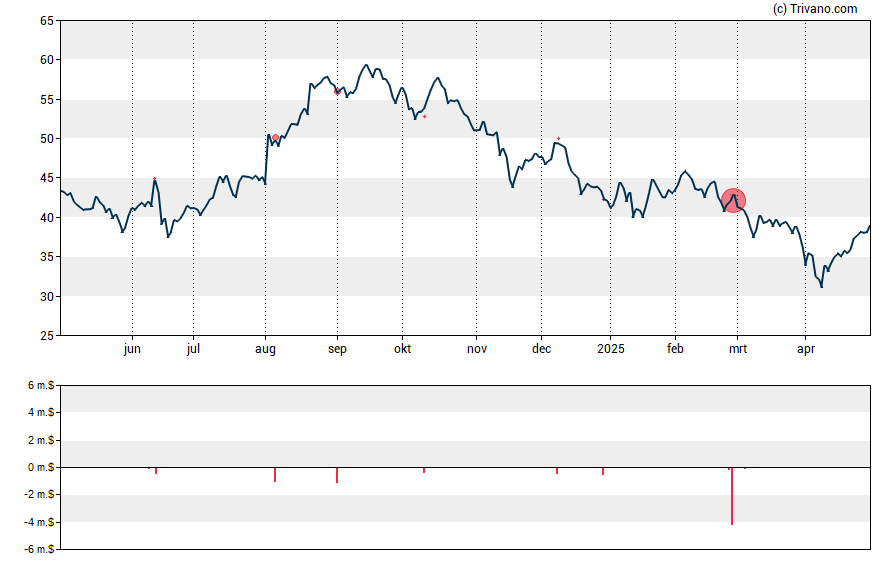Click the 'okt' x-axis label
888x565 pixels.
tap(403, 349)
